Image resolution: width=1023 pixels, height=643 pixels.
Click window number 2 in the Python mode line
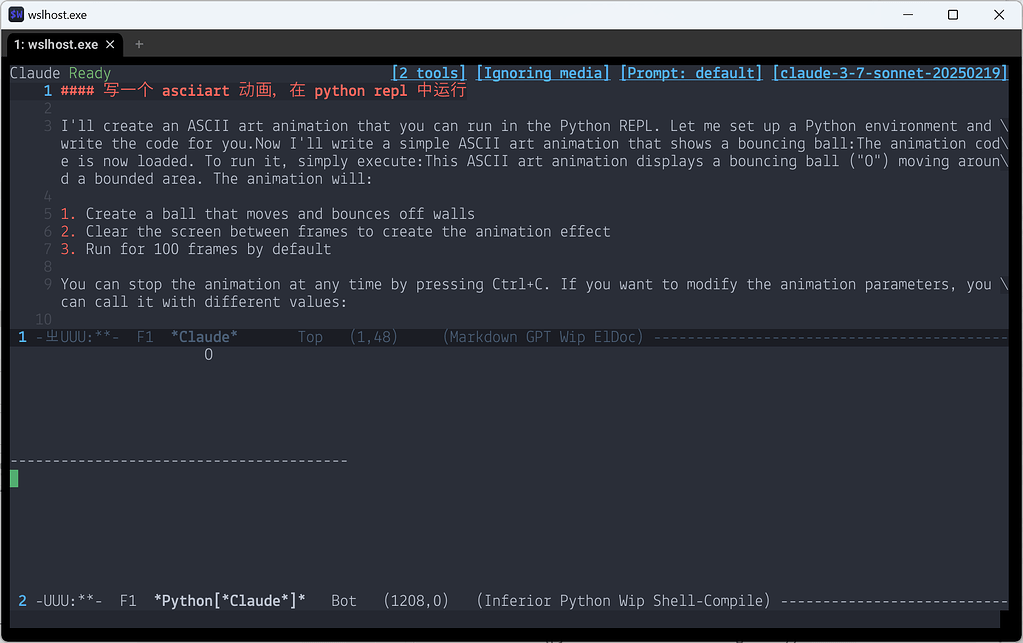[22, 601]
